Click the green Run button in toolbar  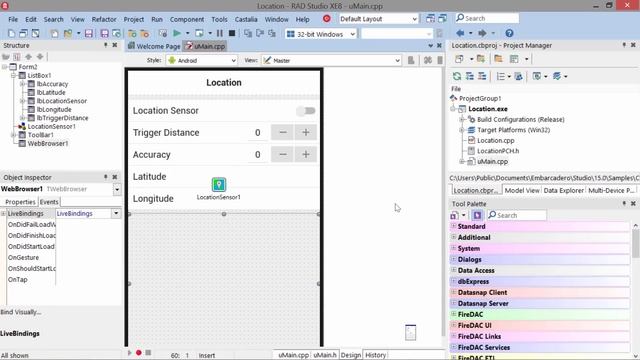(177, 33)
